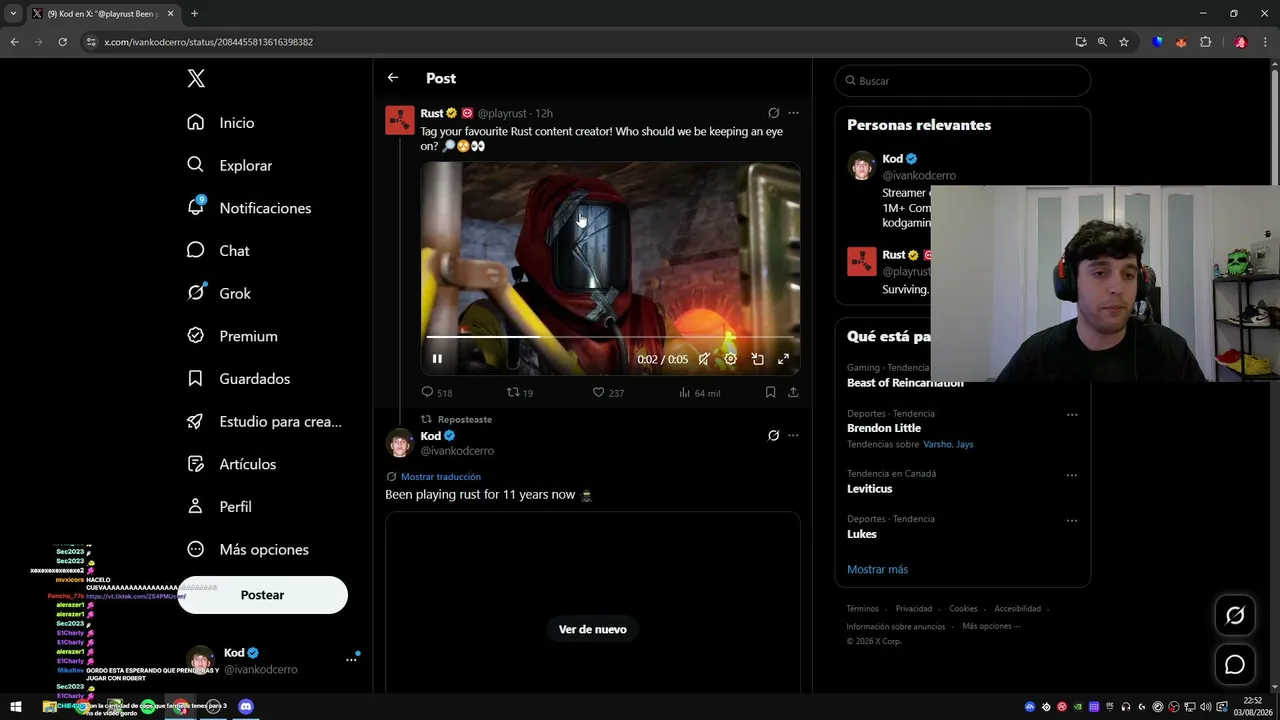
Task: Select the Kod en X browser tab
Action: coord(103,14)
